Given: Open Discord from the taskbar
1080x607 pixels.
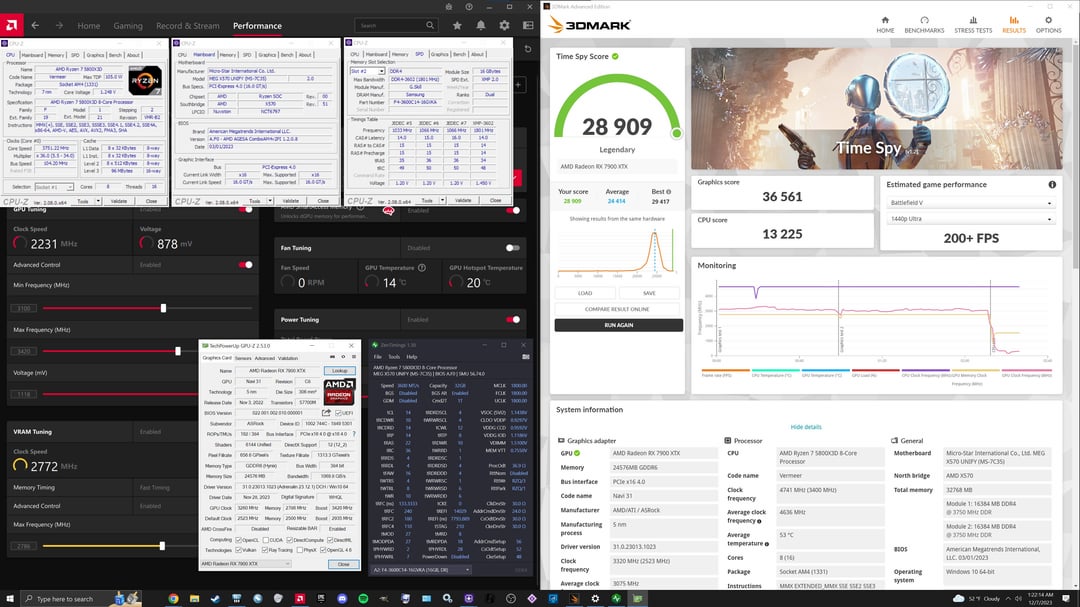Looking at the screenshot, I should 342,599.
